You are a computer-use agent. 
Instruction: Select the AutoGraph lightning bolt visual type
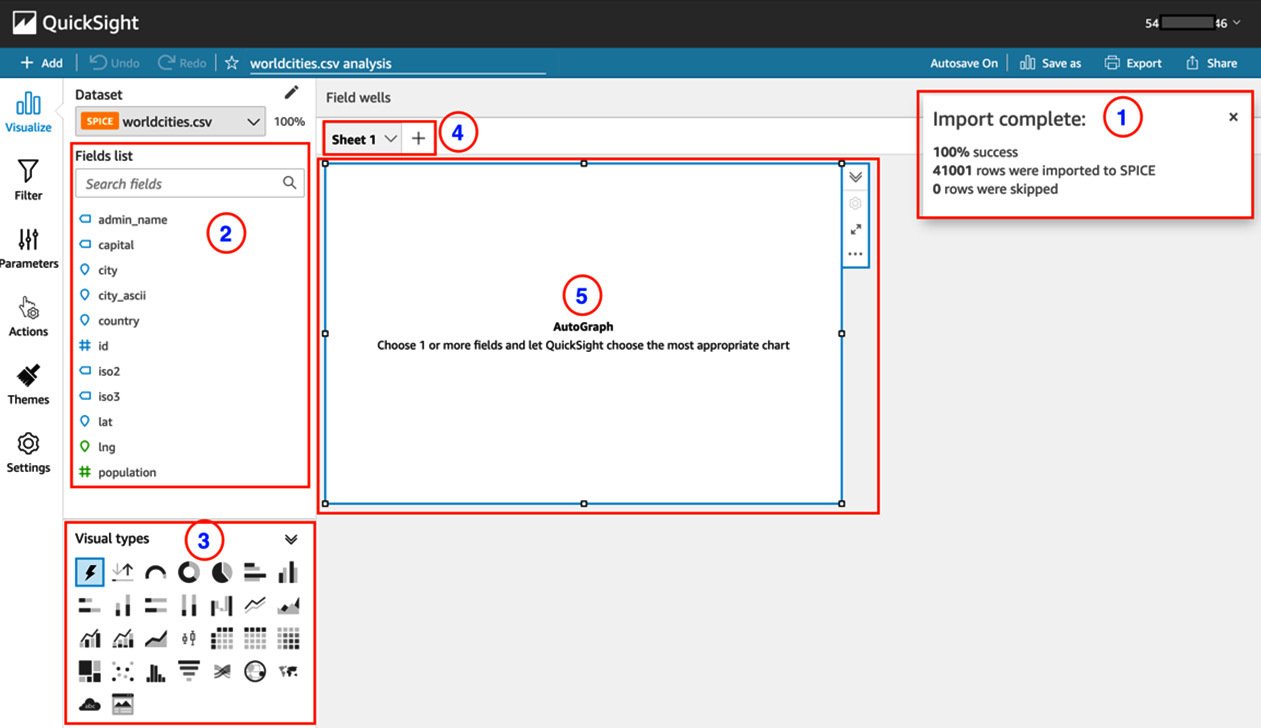click(x=90, y=572)
